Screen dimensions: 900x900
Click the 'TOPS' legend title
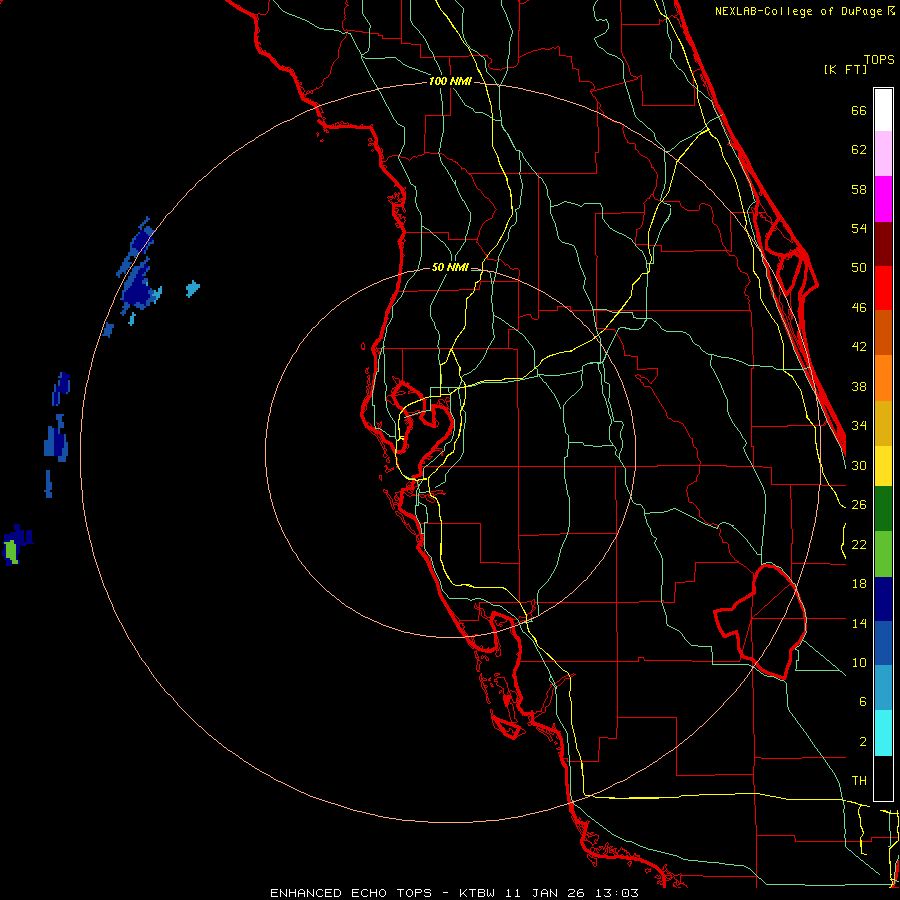(879, 60)
